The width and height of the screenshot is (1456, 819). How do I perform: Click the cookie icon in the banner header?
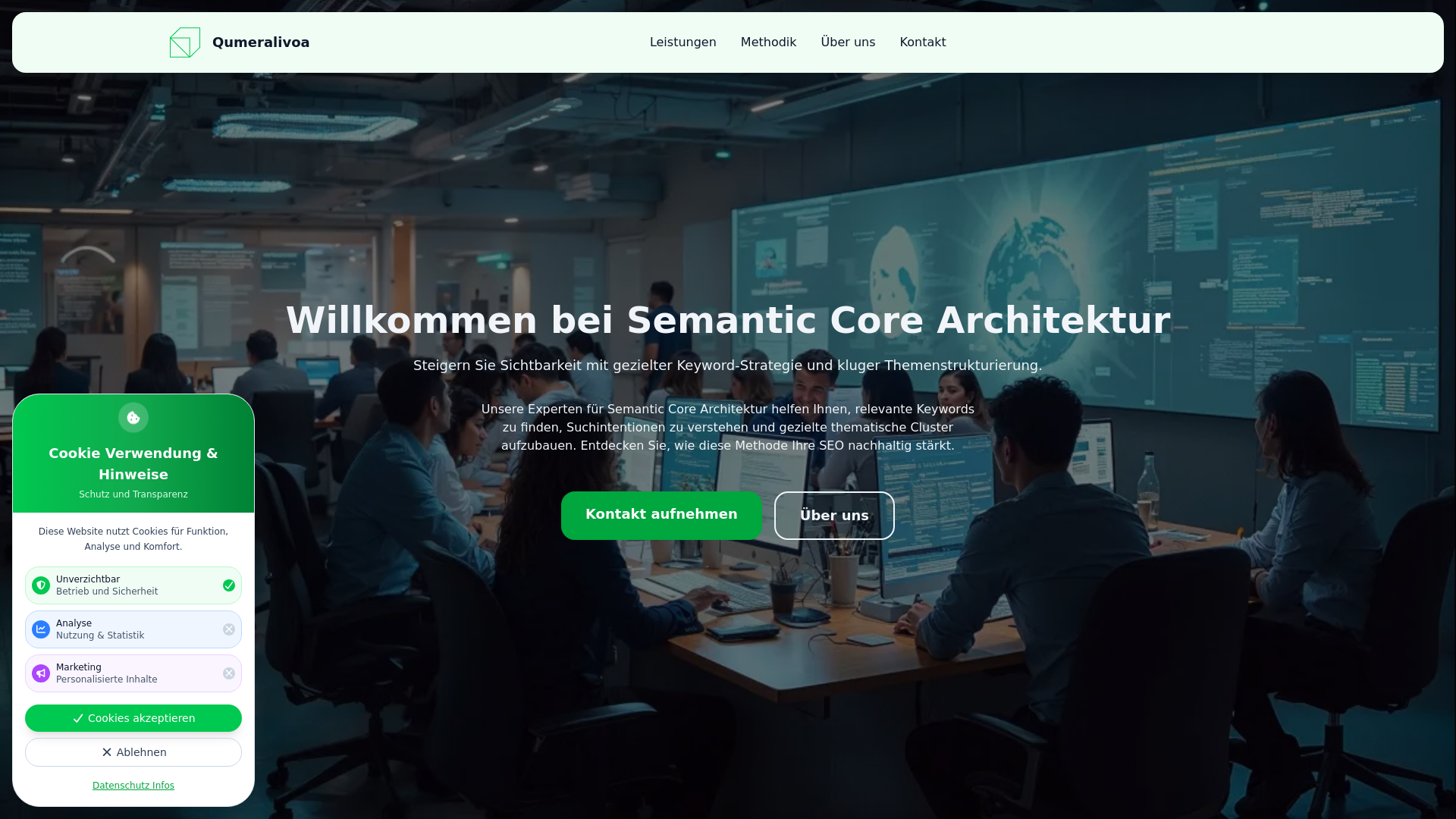[133, 418]
